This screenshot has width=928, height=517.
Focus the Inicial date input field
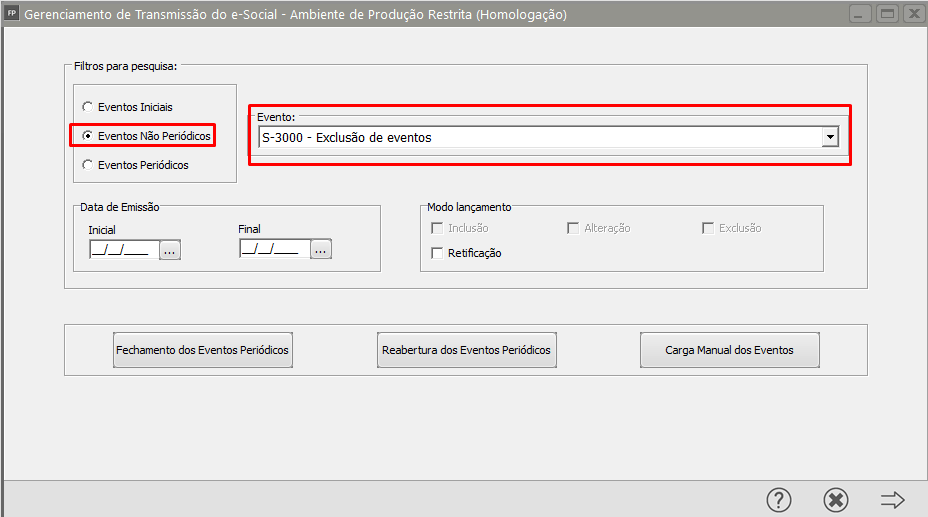click(120, 250)
